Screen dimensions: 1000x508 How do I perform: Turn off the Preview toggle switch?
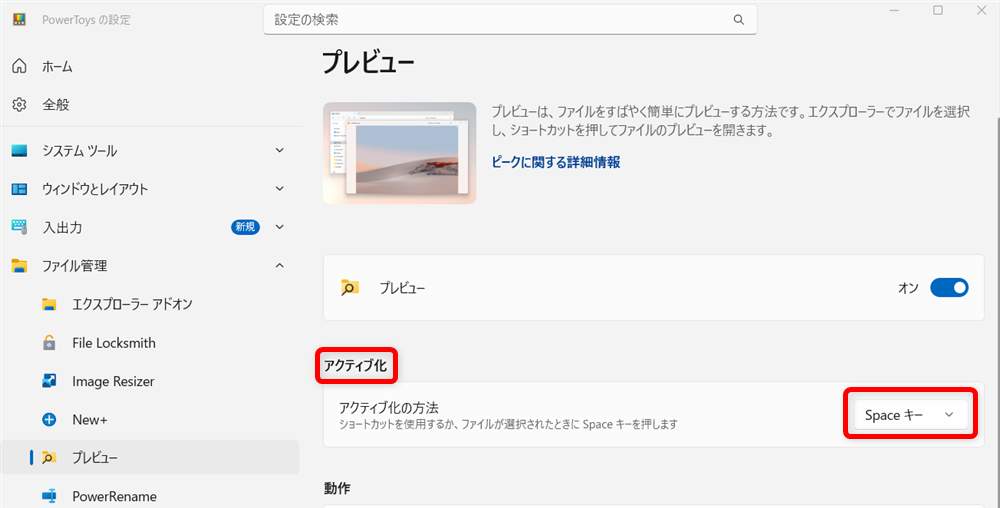950,287
